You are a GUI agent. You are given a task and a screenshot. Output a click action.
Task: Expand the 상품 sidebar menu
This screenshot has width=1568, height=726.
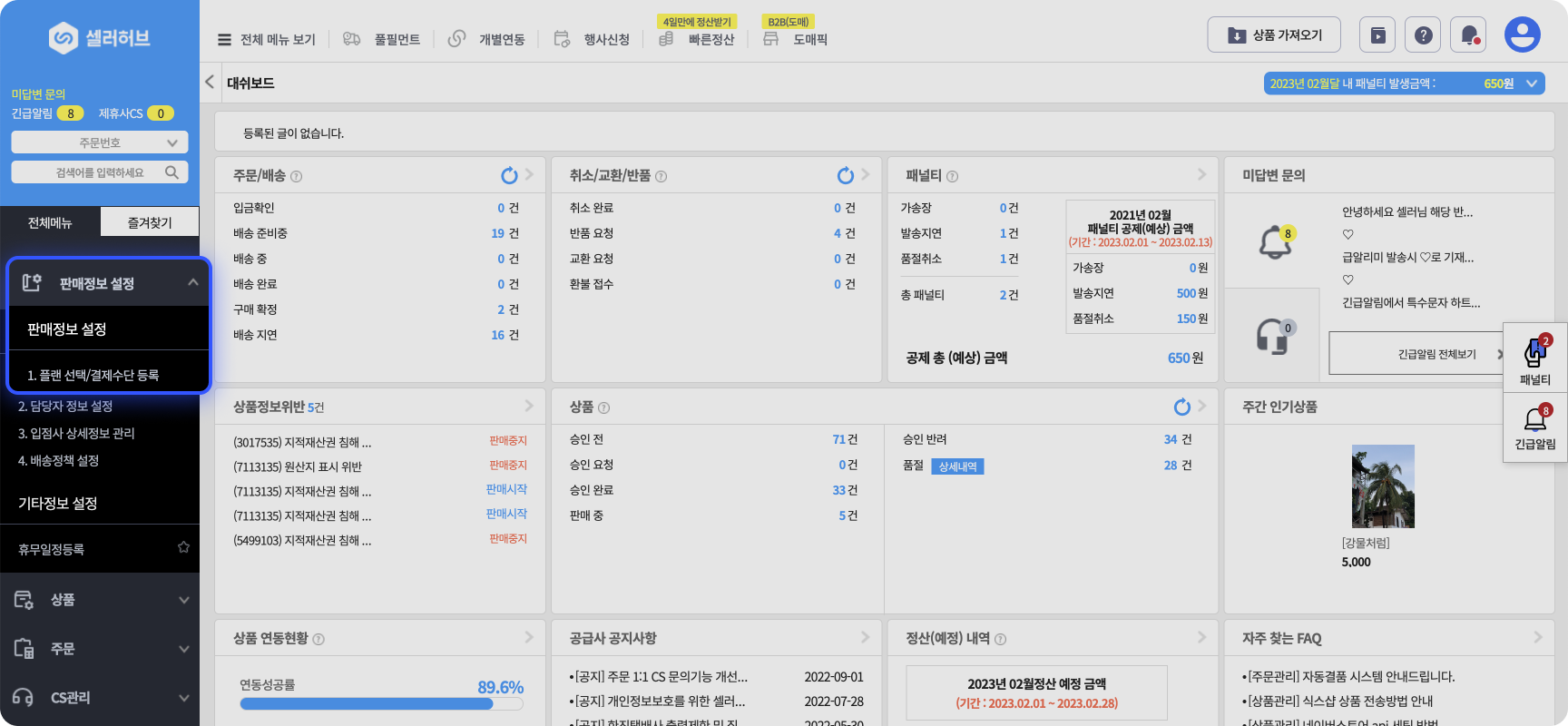coord(100,600)
